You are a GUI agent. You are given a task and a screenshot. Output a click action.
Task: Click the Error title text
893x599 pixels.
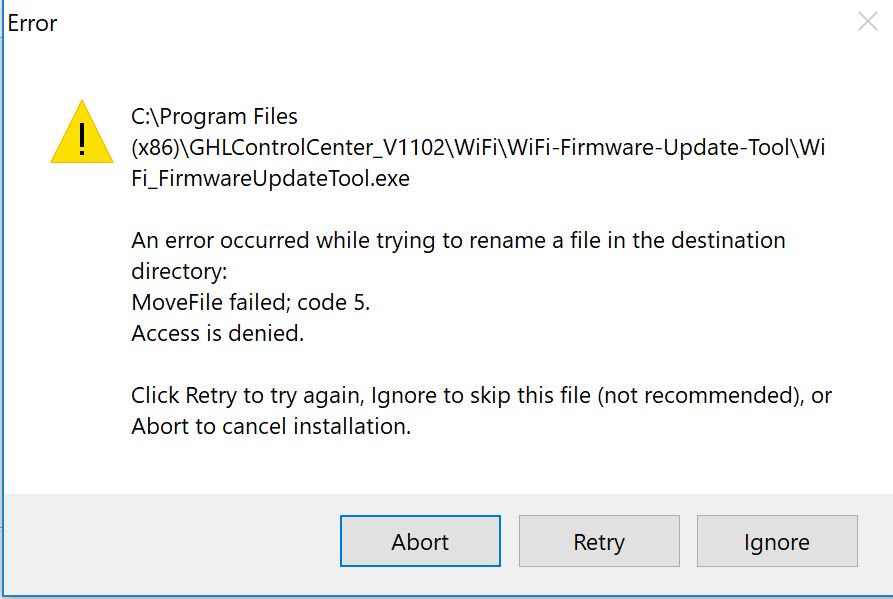click(x=32, y=23)
